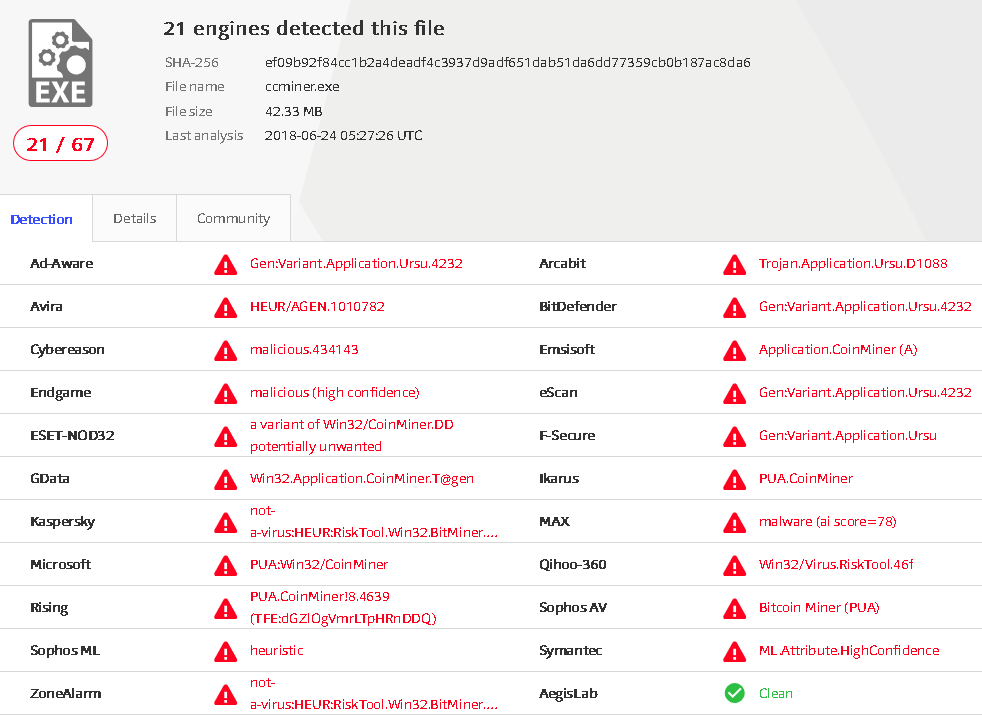Image resolution: width=982 pixels, height=715 pixels.
Task: Click the warning icon next to ESET-NOD32
Action: 225,435
